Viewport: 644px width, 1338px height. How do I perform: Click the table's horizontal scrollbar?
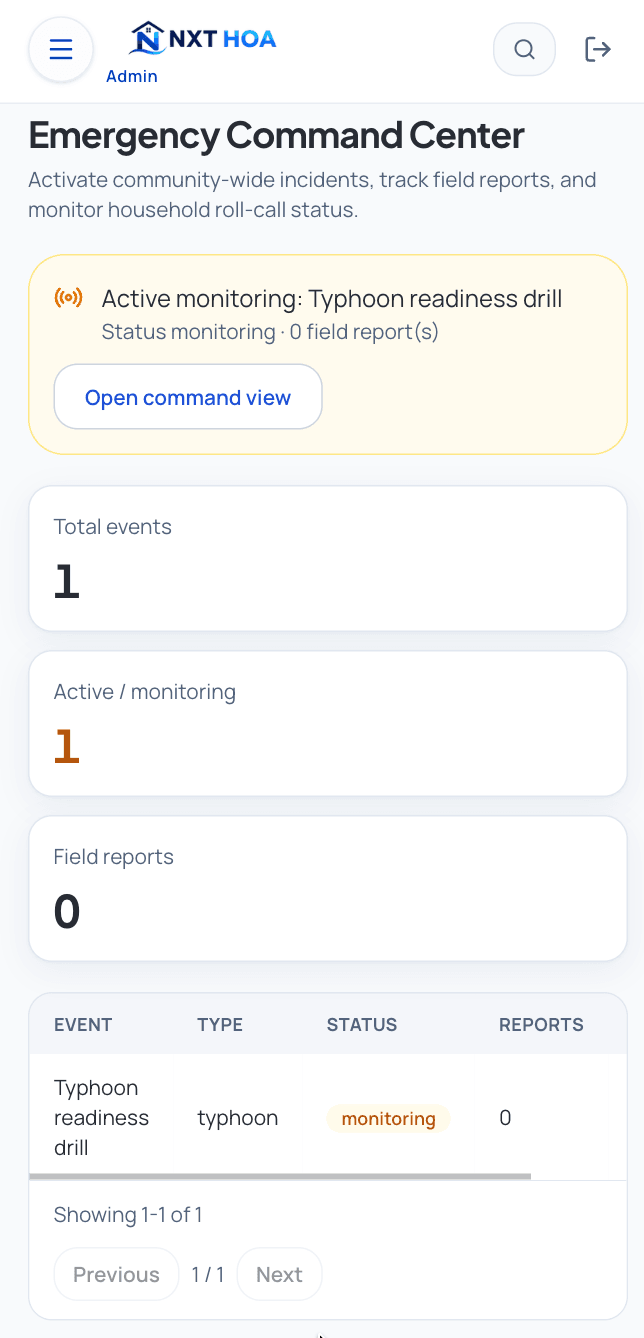pos(280,1176)
